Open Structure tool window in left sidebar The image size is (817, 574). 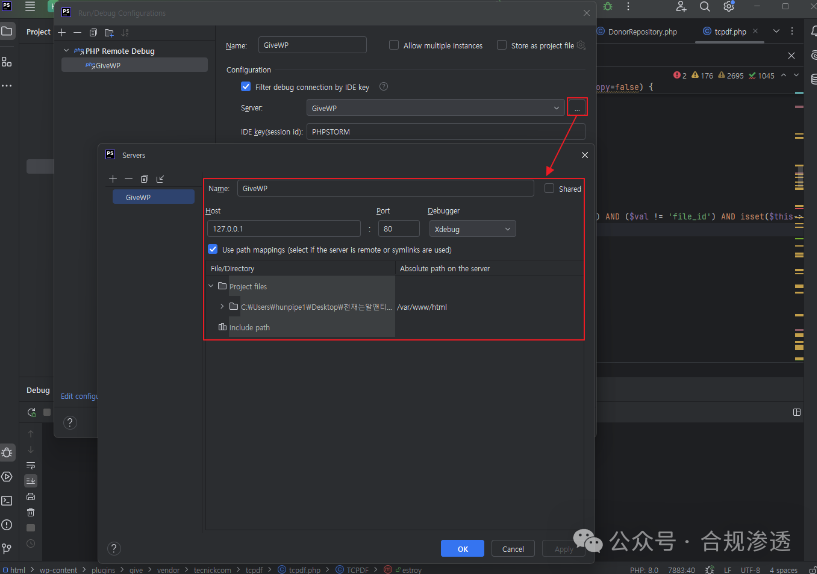tap(7, 61)
